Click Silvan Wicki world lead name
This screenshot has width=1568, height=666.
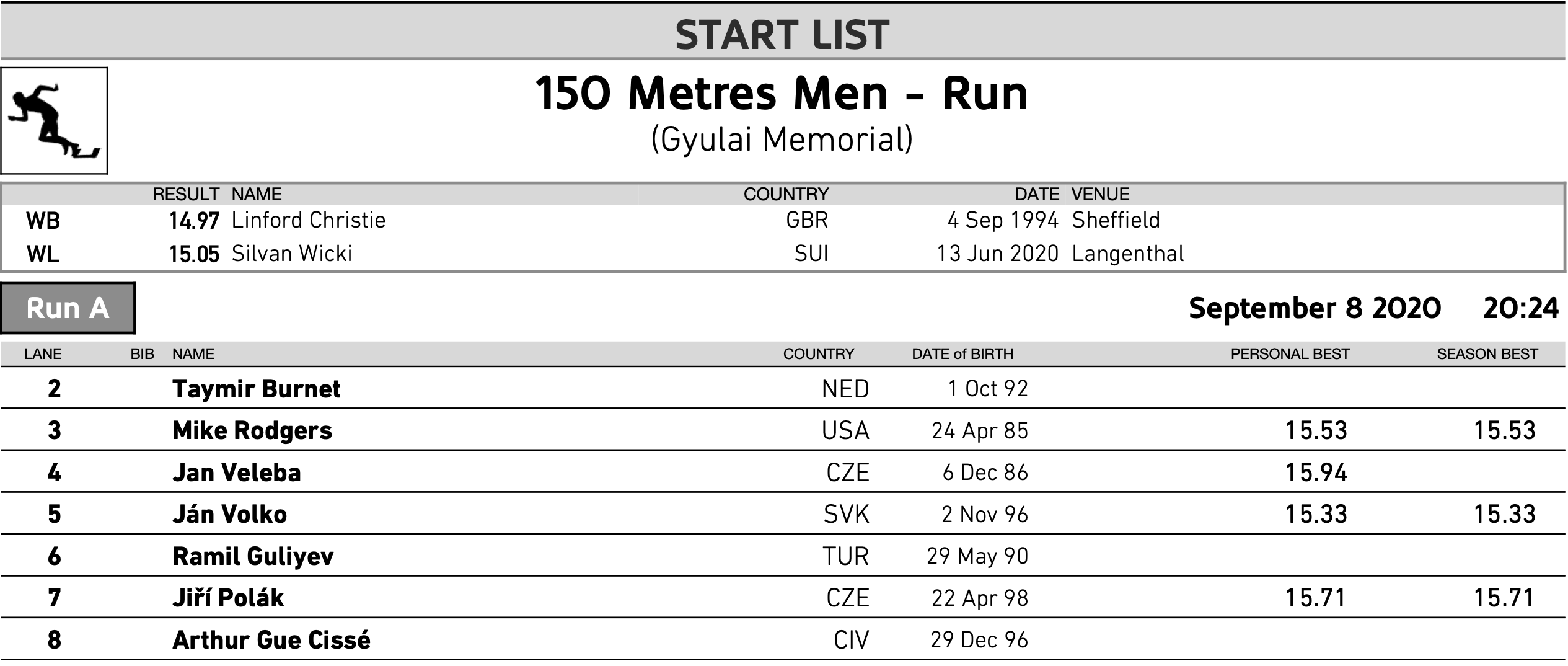292,254
